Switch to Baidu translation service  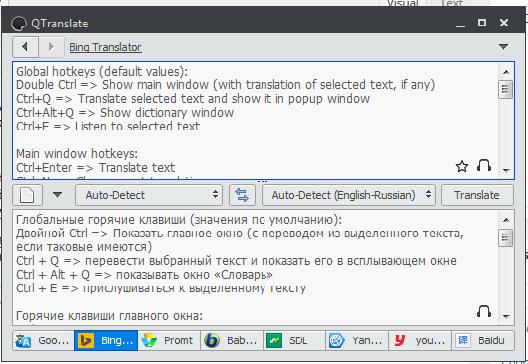483,340
